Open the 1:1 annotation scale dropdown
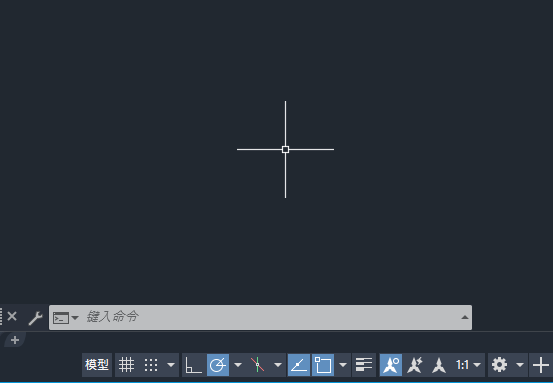 point(468,365)
